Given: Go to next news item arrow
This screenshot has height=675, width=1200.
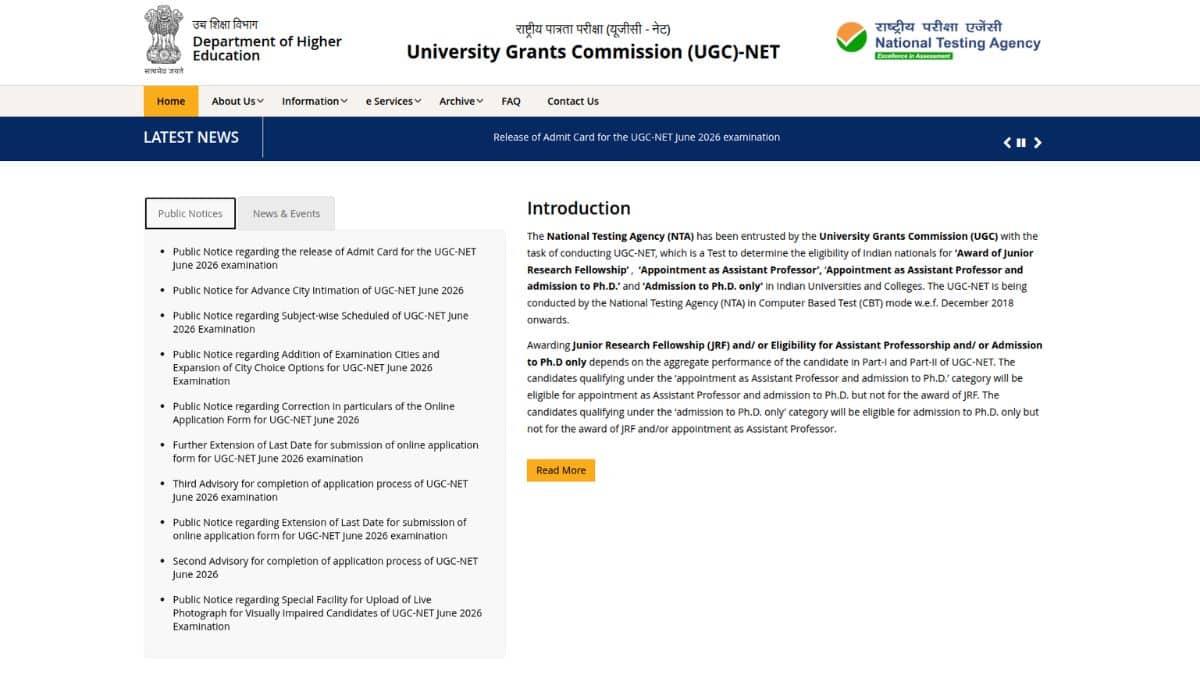Looking at the screenshot, I should (1037, 143).
